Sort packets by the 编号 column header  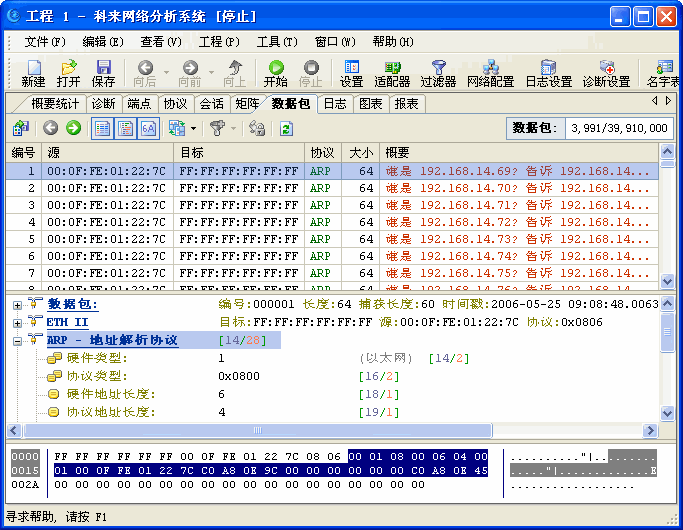tap(24, 152)
